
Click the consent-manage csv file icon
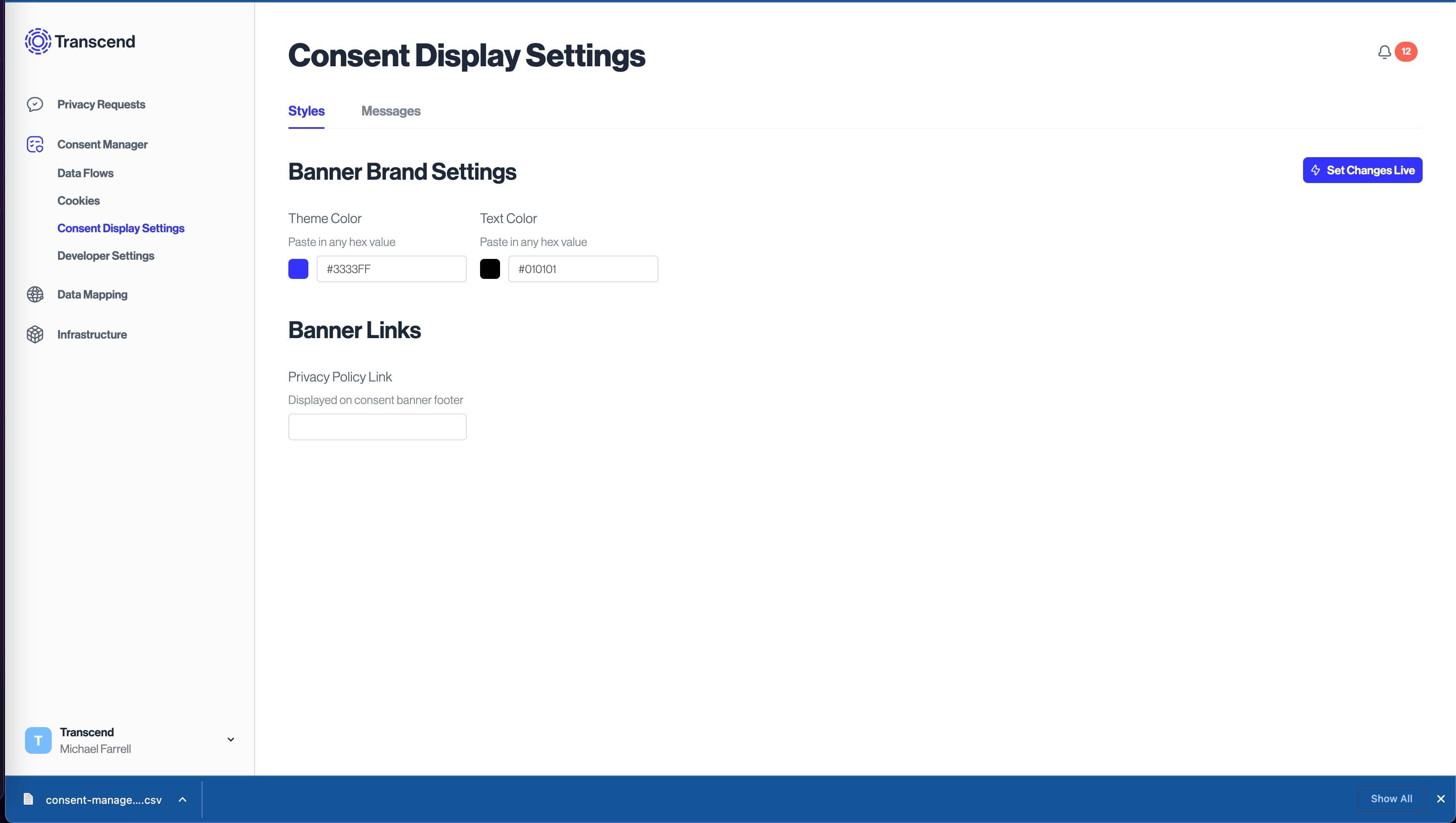coord(28,799)
